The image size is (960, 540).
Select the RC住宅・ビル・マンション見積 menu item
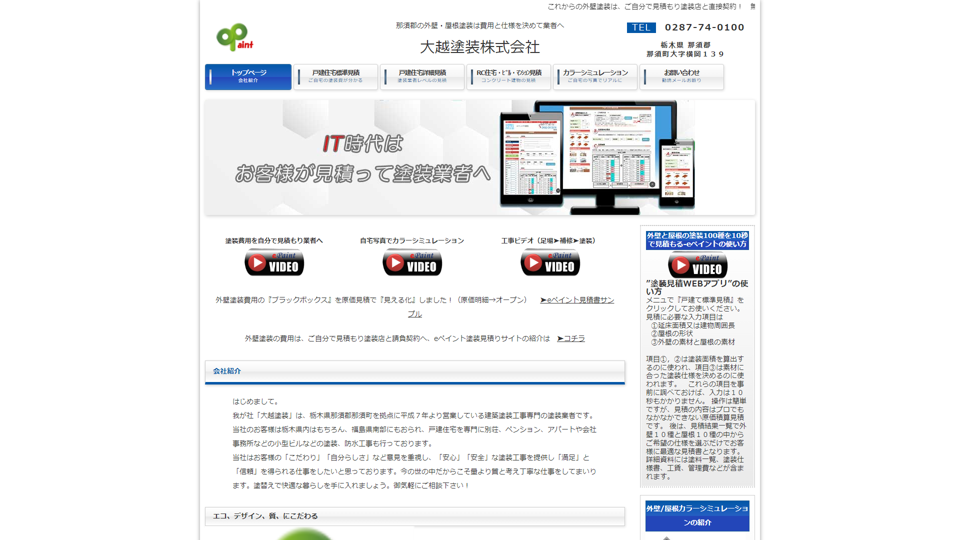(508, 76)
